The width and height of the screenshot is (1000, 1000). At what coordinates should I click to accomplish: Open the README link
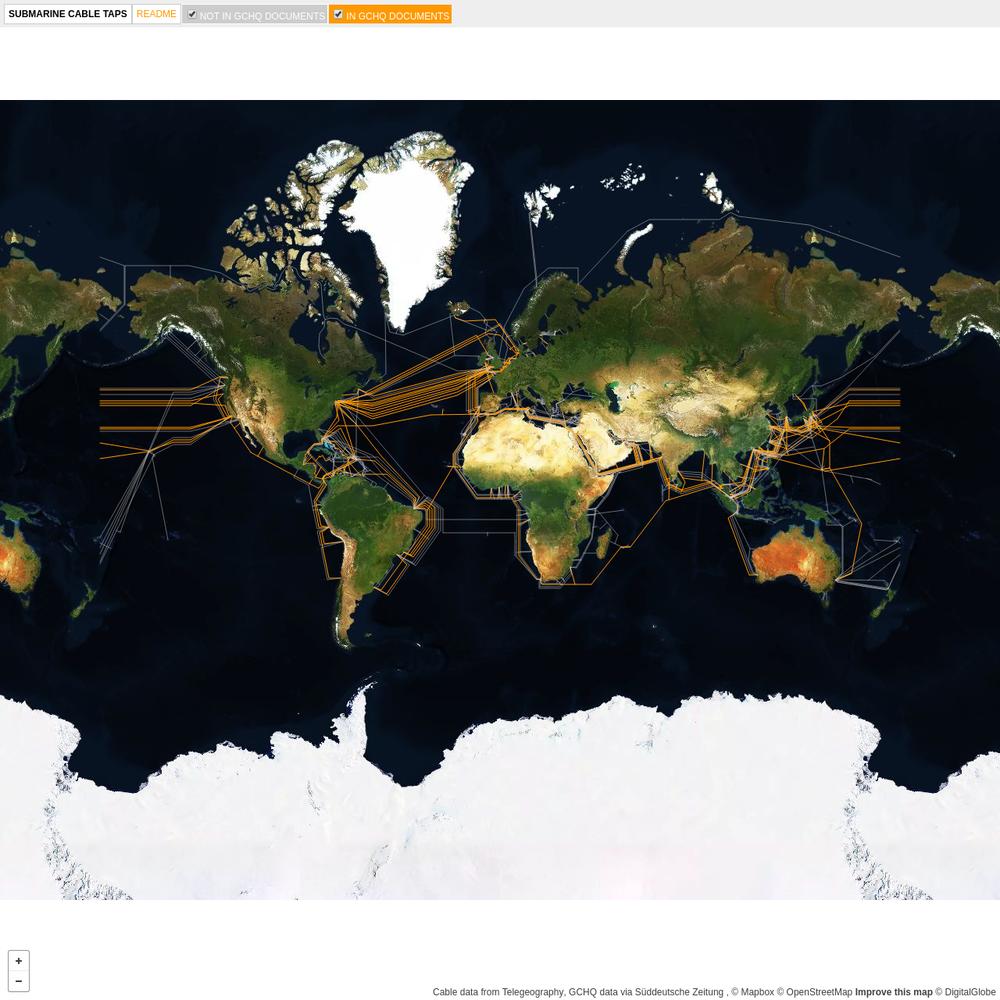pyautogui.click(x=156, y=14)
